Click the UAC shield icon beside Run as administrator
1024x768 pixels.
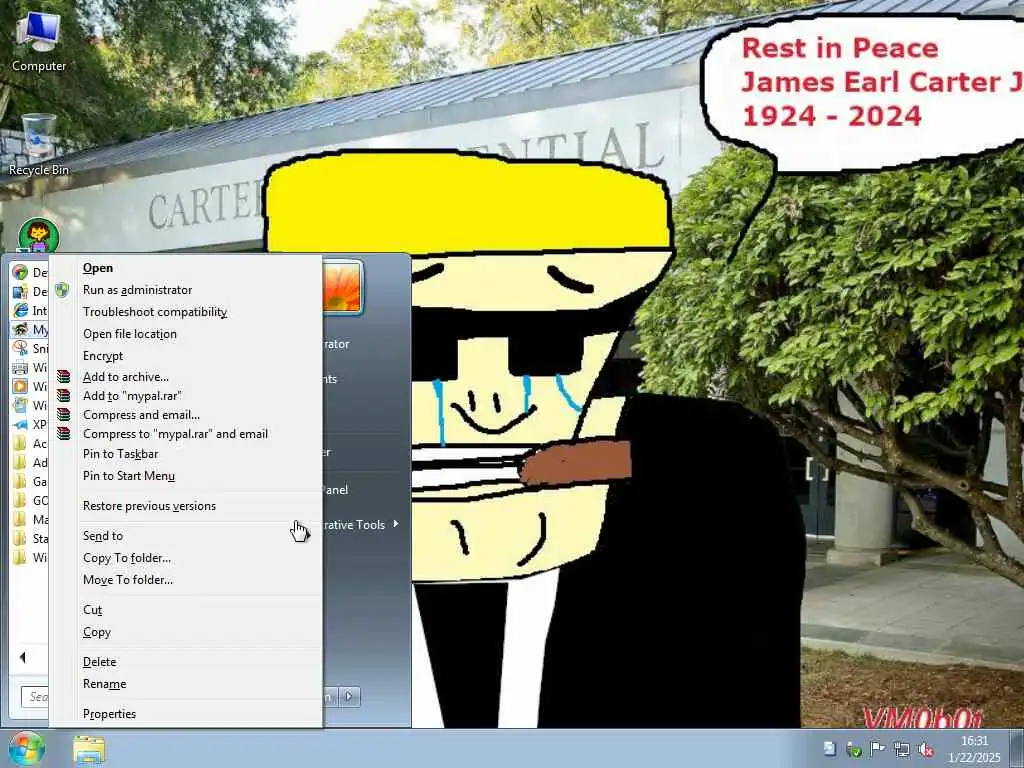click(62, 290)
